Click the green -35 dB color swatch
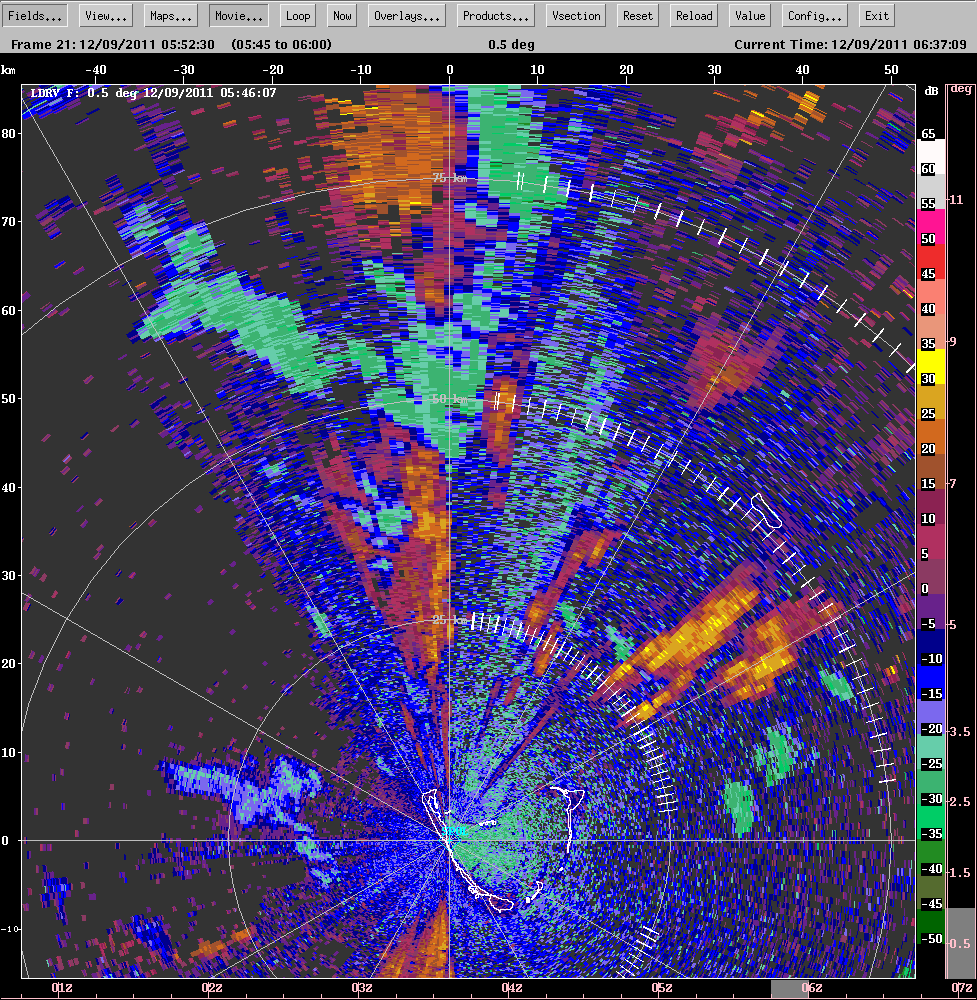Image resolution: width=977 pixels, height=1000 pixels. (x=930, y=823)
